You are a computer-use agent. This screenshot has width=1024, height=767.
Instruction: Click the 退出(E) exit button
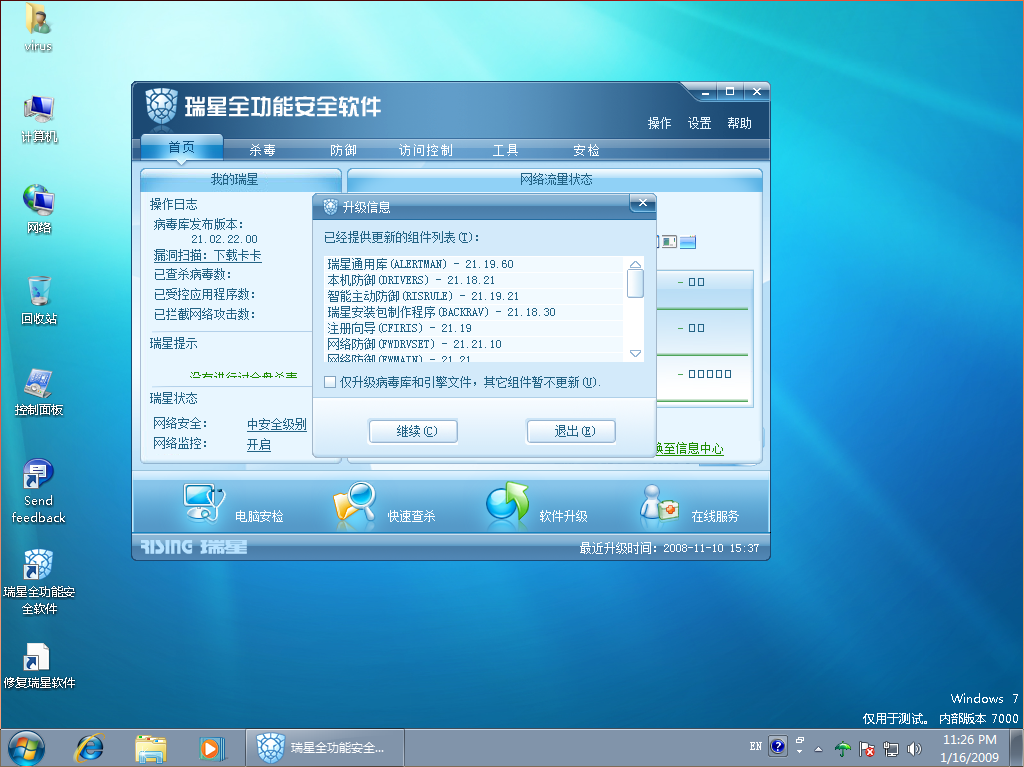coord(571,431)
